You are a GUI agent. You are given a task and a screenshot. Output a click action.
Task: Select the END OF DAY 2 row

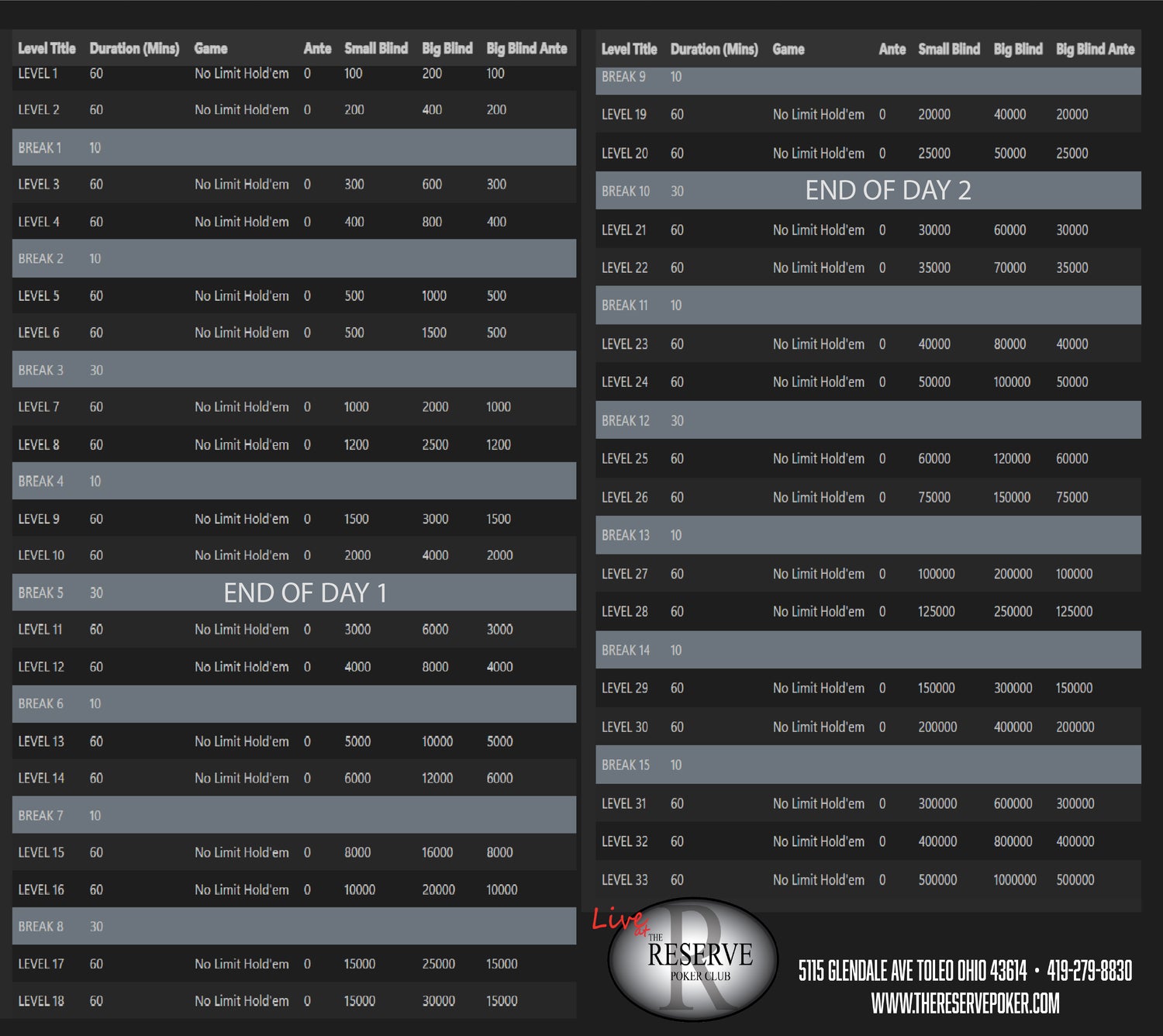(888, 190)
